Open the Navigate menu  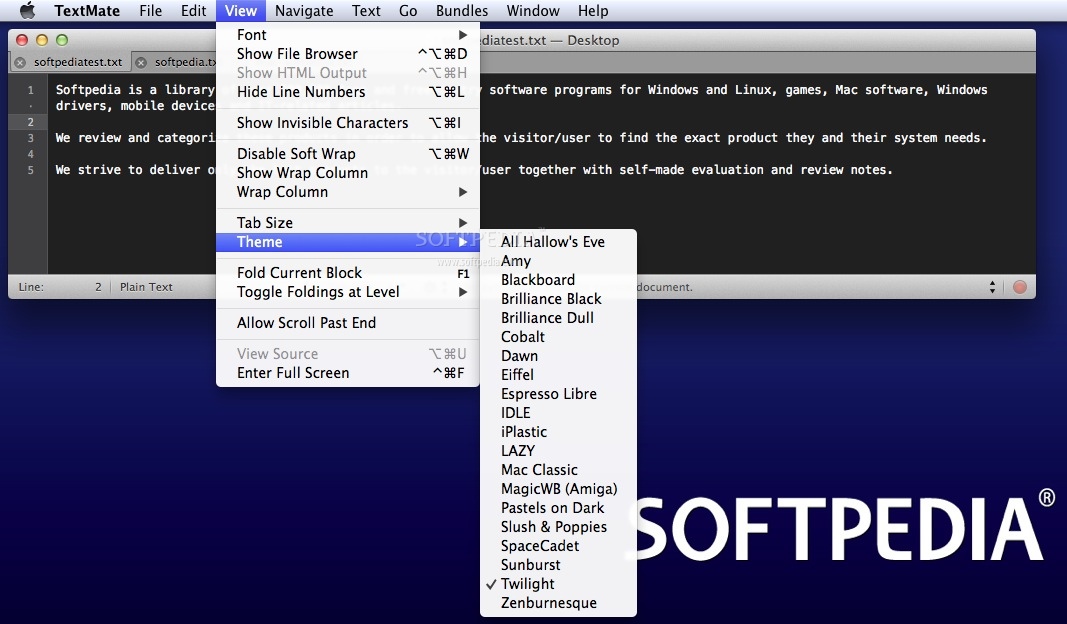coord(304,11)
